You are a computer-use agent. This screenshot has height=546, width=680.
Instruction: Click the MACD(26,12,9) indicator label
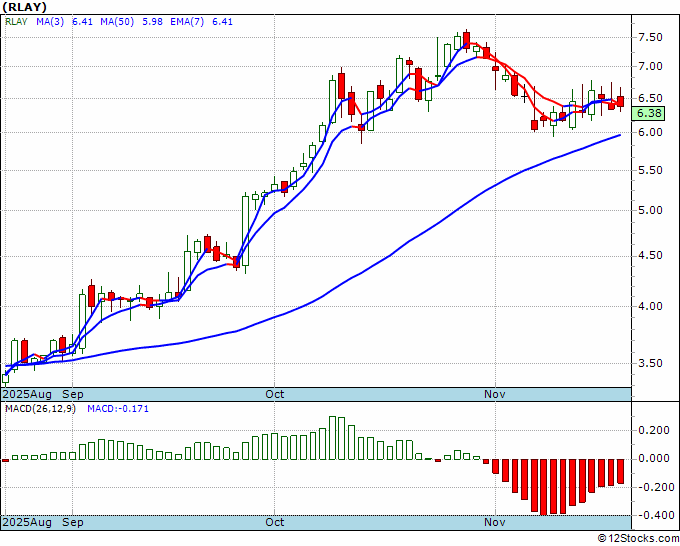click(x=40, y=409)
